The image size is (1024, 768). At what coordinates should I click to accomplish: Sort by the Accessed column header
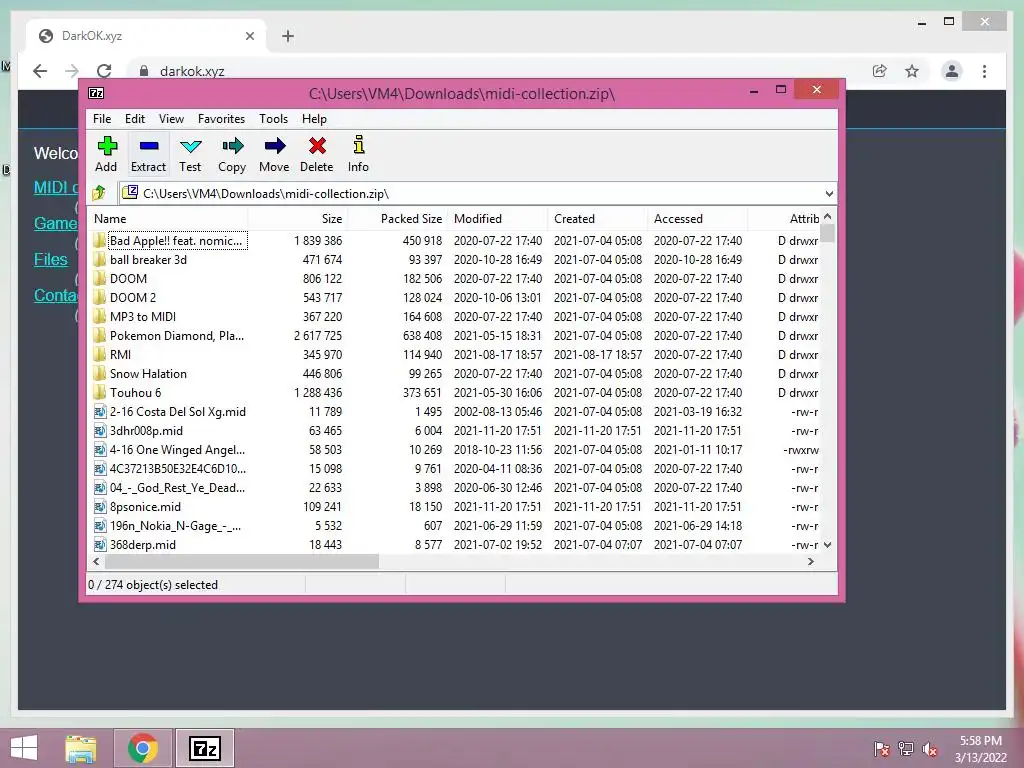(x=697, y=219)
